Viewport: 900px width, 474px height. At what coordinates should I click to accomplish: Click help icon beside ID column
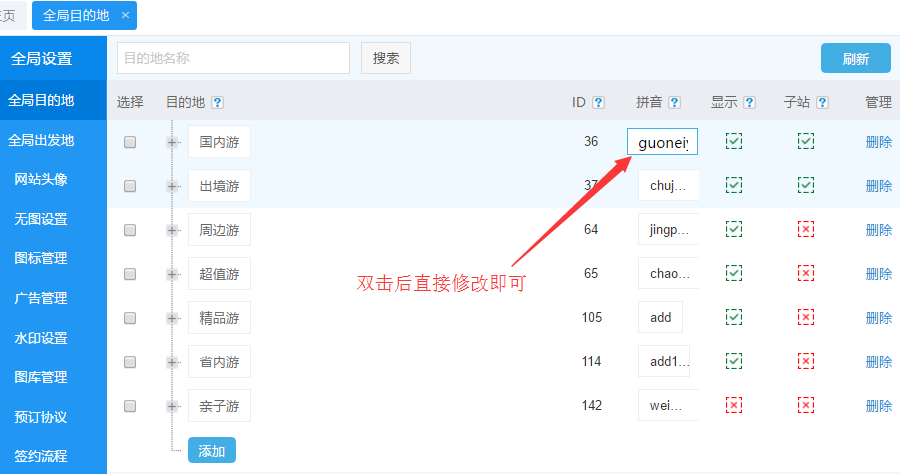(x=598, y=102)
